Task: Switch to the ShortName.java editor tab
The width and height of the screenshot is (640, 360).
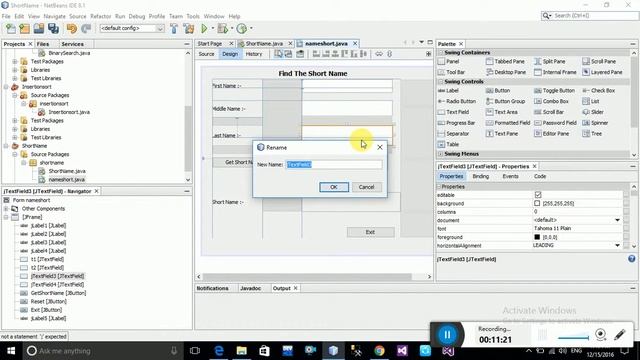Action: pyautogui.click(x=264, y=43)
